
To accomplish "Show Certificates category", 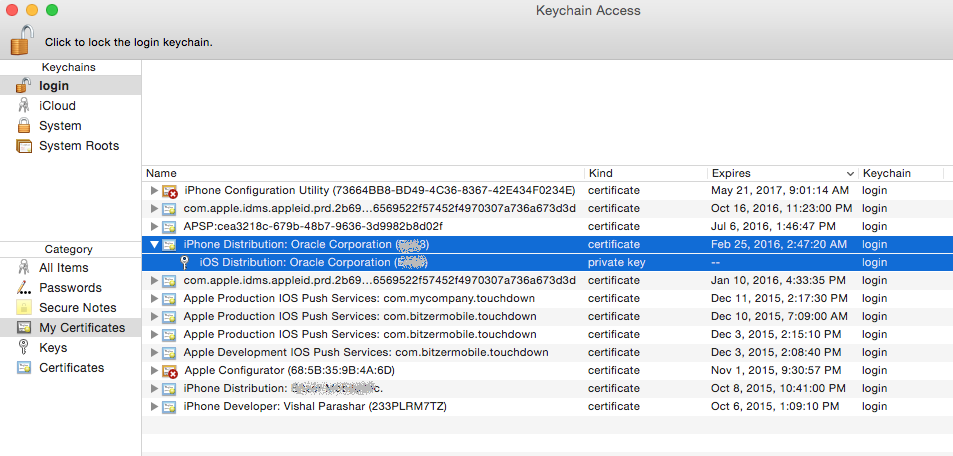I will tap(71, 368).
